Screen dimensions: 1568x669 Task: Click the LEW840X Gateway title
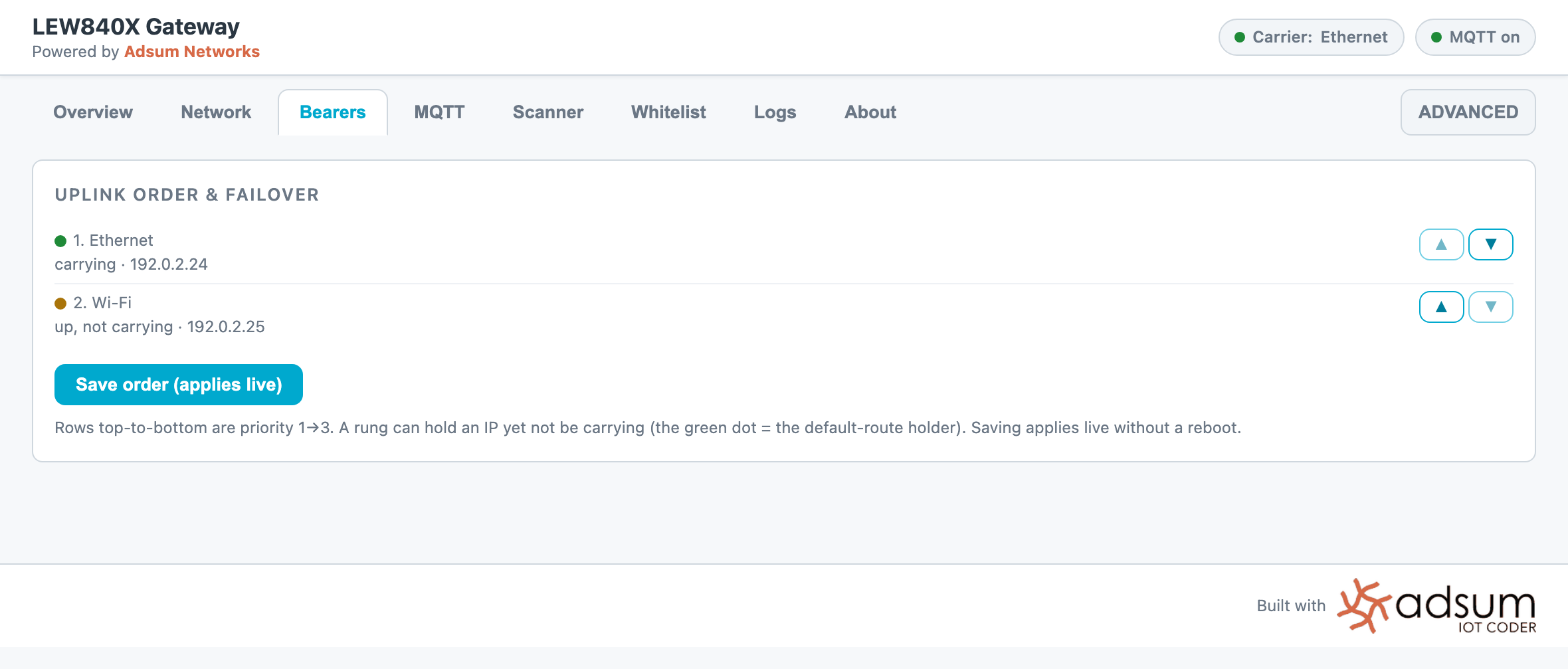[x=136, y=27]
